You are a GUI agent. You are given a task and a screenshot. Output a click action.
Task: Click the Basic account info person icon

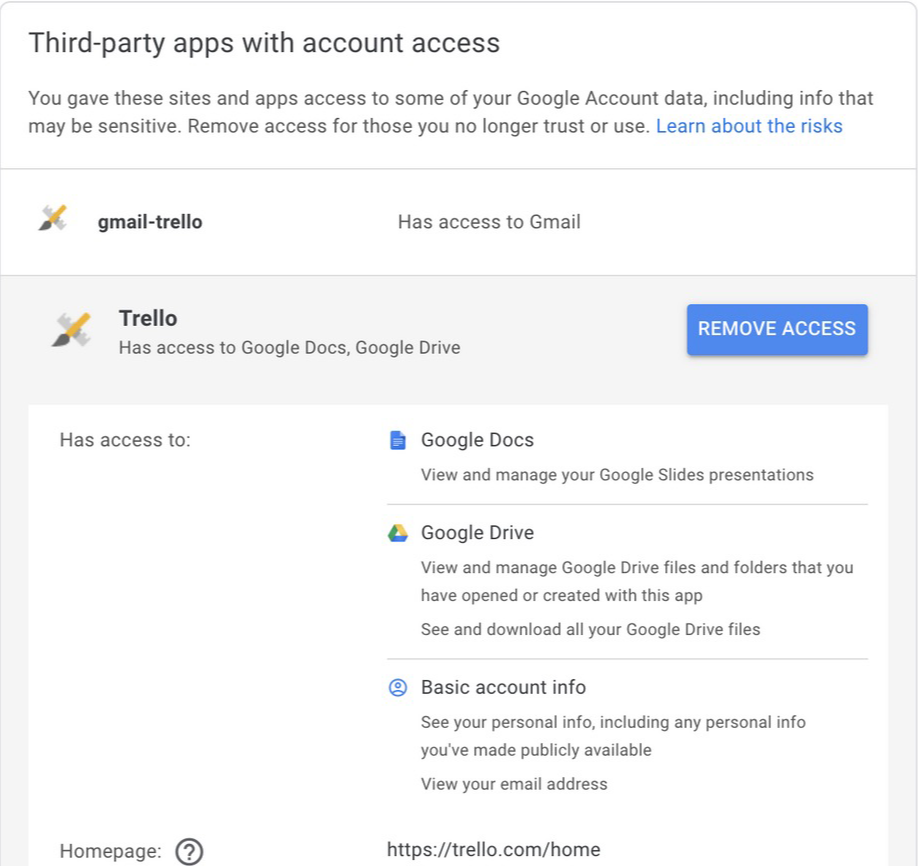pyautogui.click(x=398, y=687)
